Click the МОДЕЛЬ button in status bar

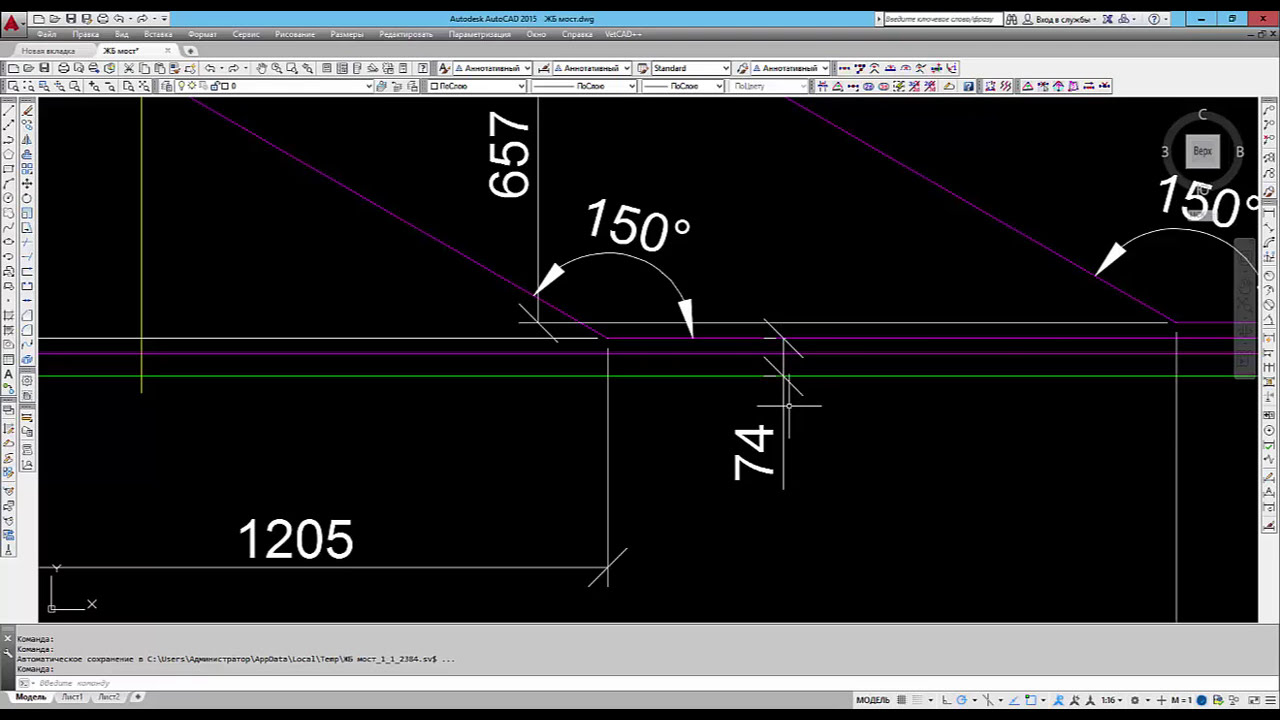873,700
